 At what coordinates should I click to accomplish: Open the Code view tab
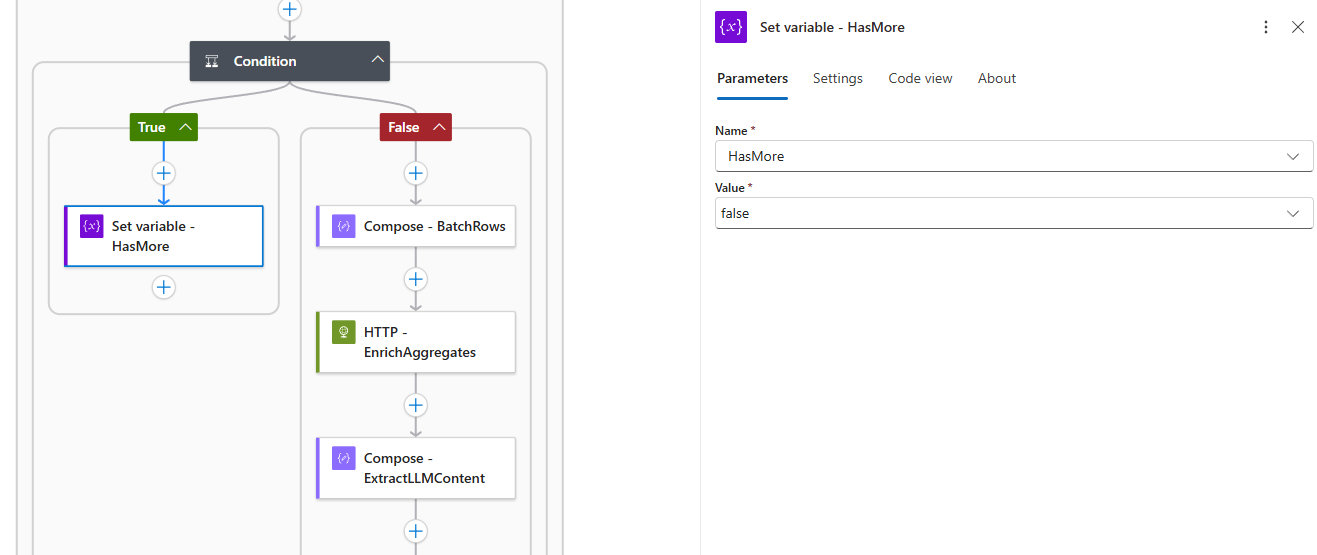point(920,78)
